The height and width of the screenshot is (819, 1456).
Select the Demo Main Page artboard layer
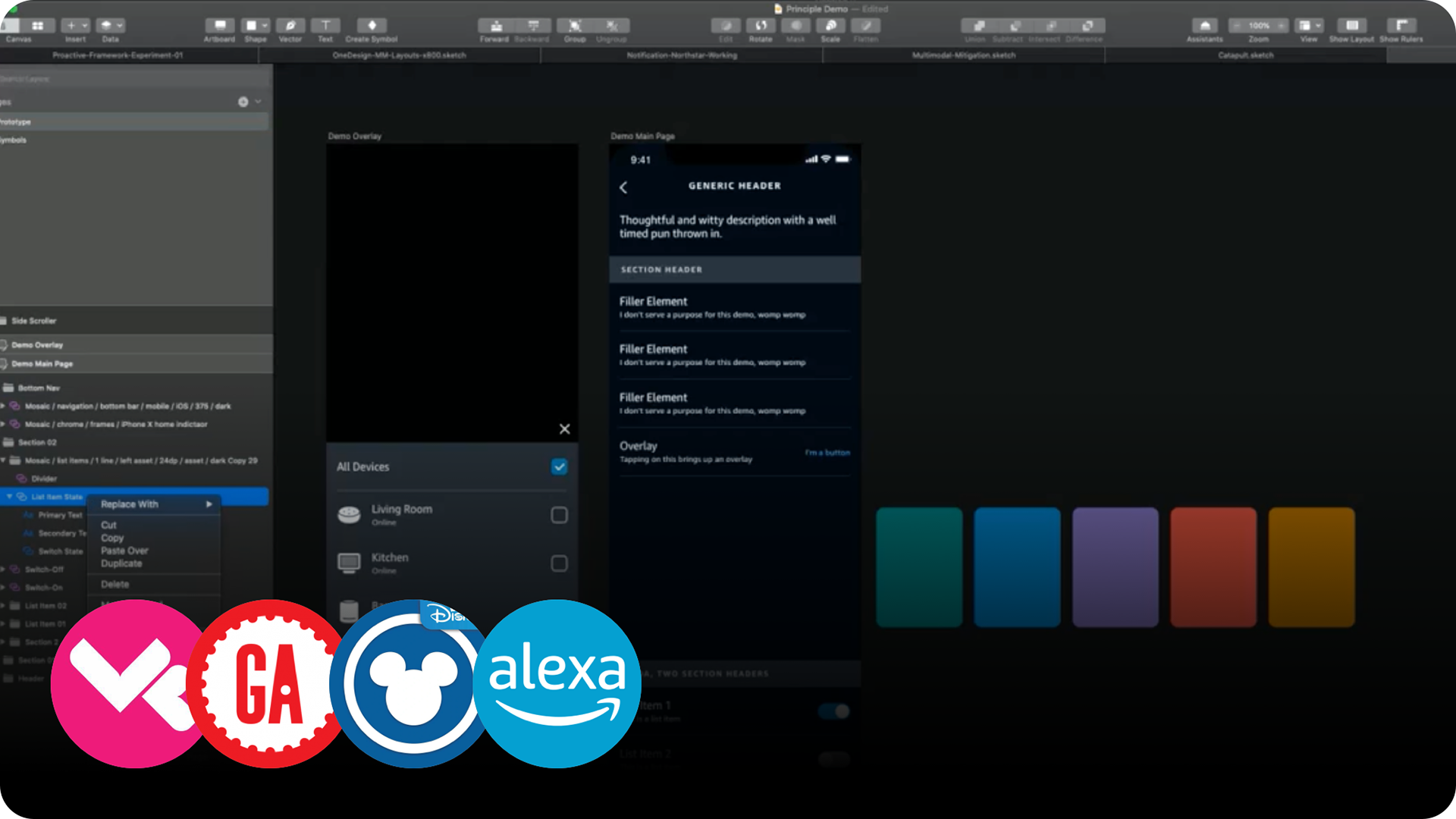coord(136,364)
